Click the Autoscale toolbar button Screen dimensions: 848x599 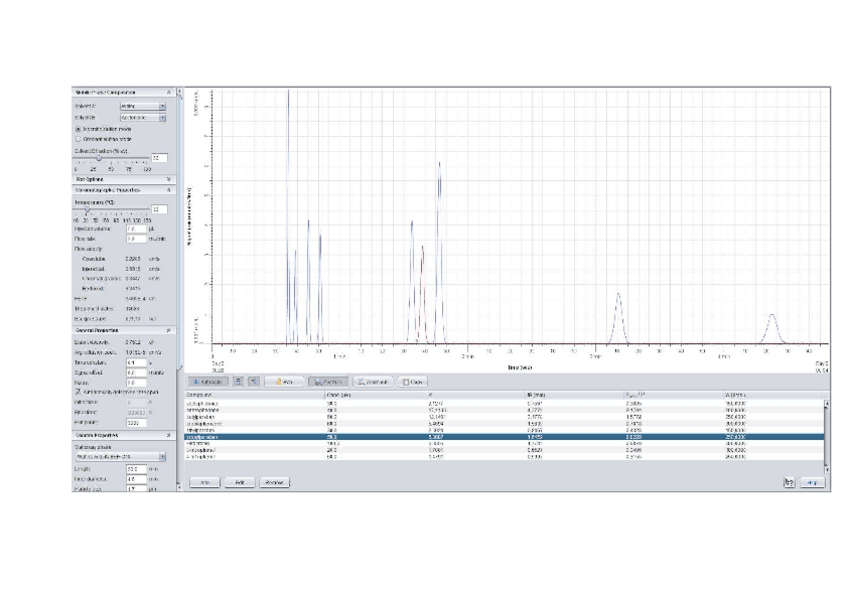click(207, 382)
